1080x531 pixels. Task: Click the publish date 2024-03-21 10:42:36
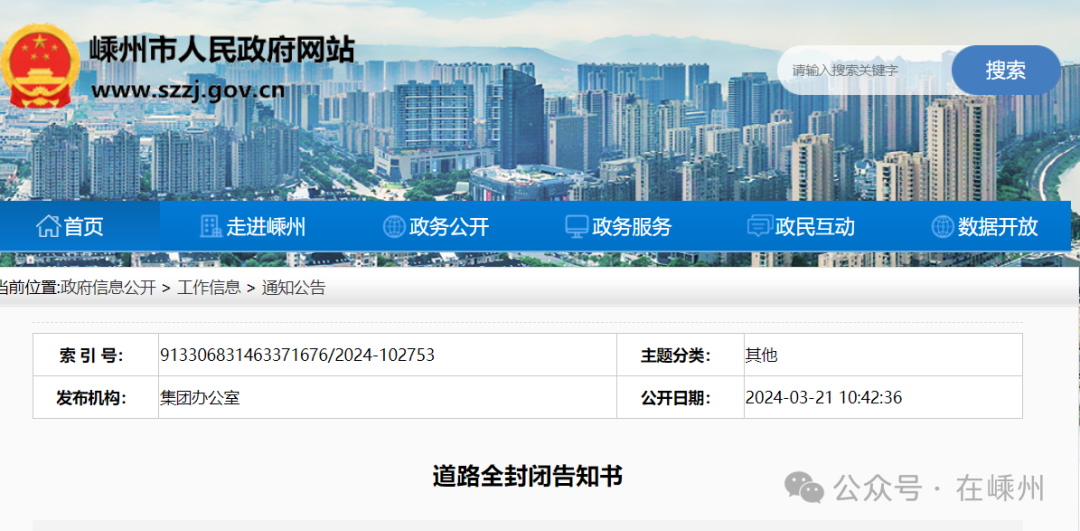coord(823,398)
